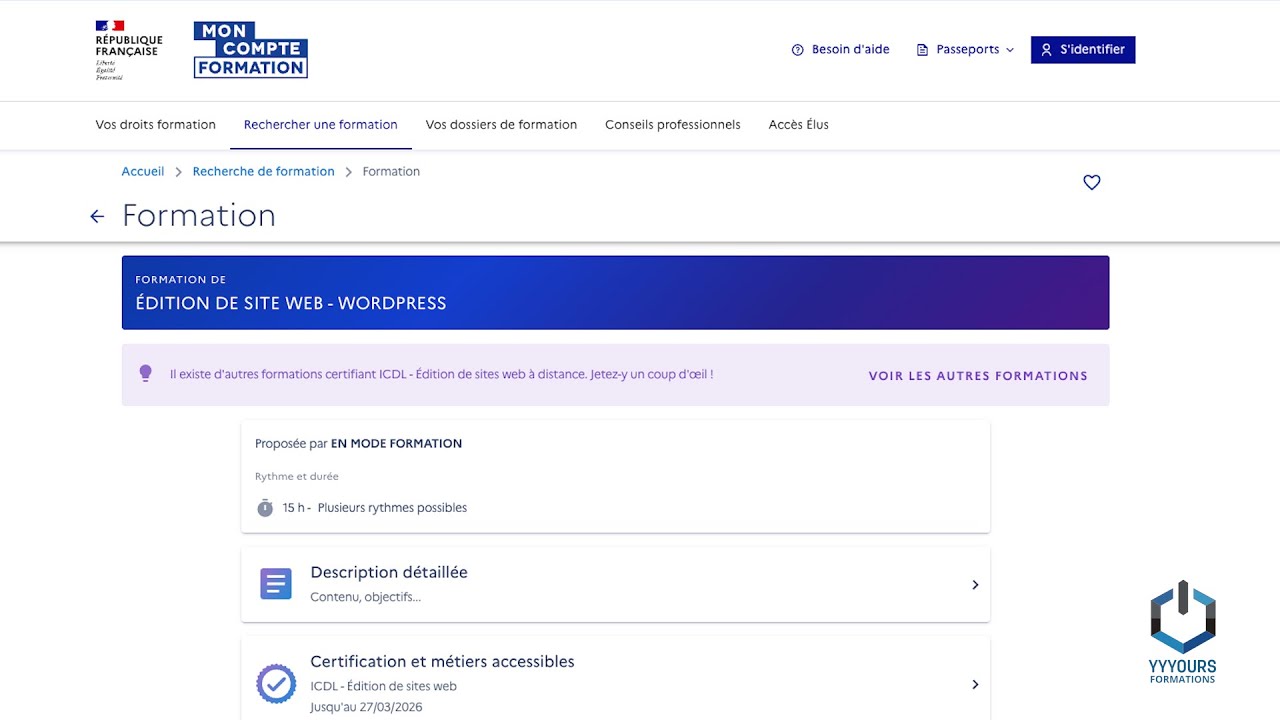This screenshot has width=1280, height=720.
Task: Click the Passeports document icon
Action: point(922,50)
